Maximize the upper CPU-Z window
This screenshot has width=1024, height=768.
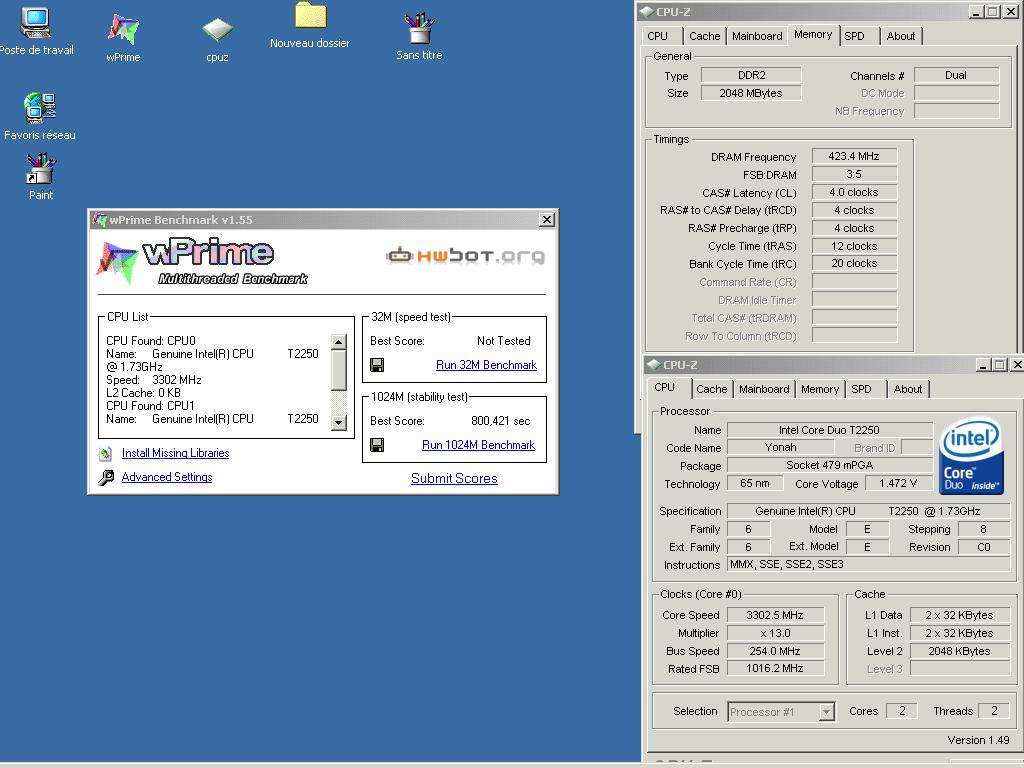click(x=992, y=12)
